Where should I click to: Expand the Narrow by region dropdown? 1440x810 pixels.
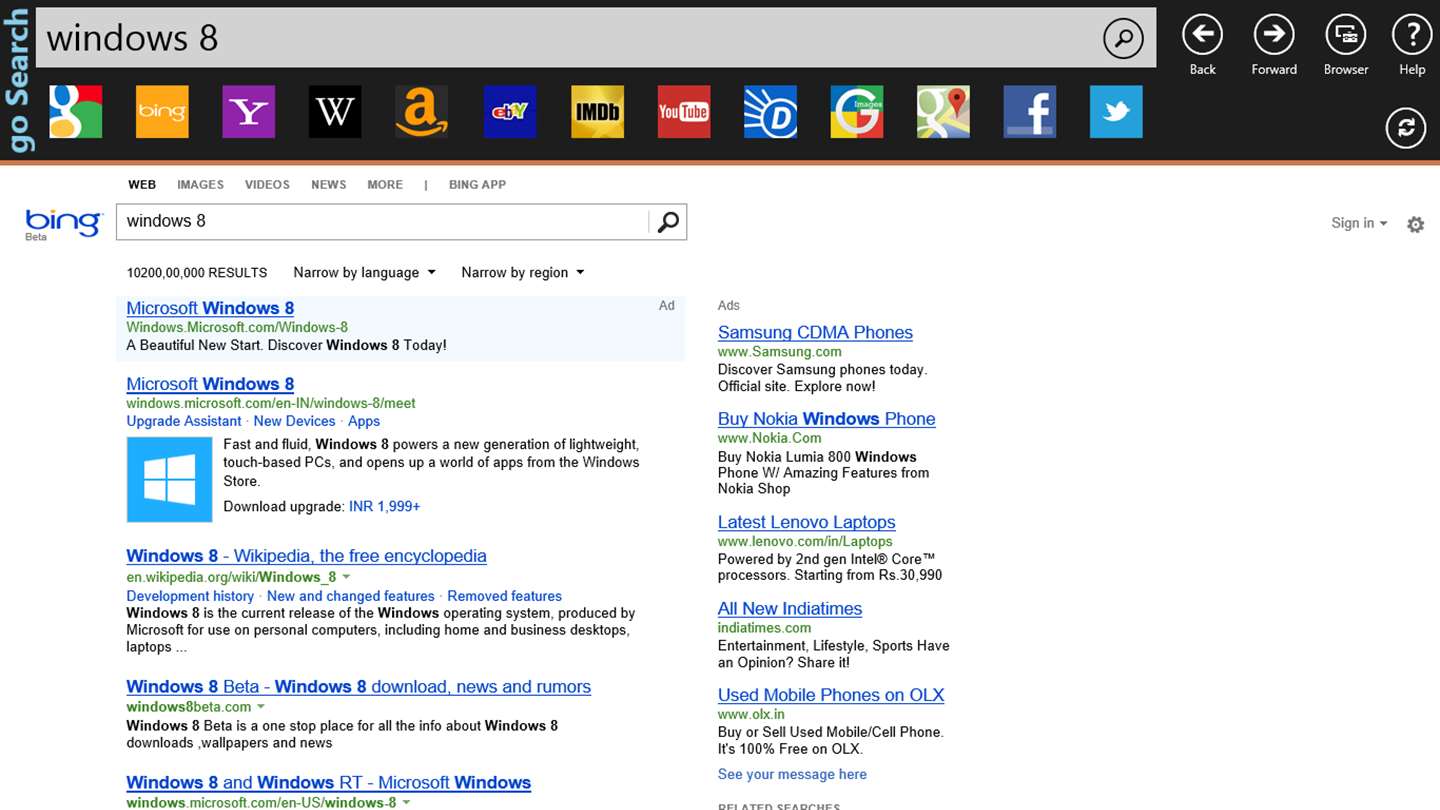[x=522, y=272]
